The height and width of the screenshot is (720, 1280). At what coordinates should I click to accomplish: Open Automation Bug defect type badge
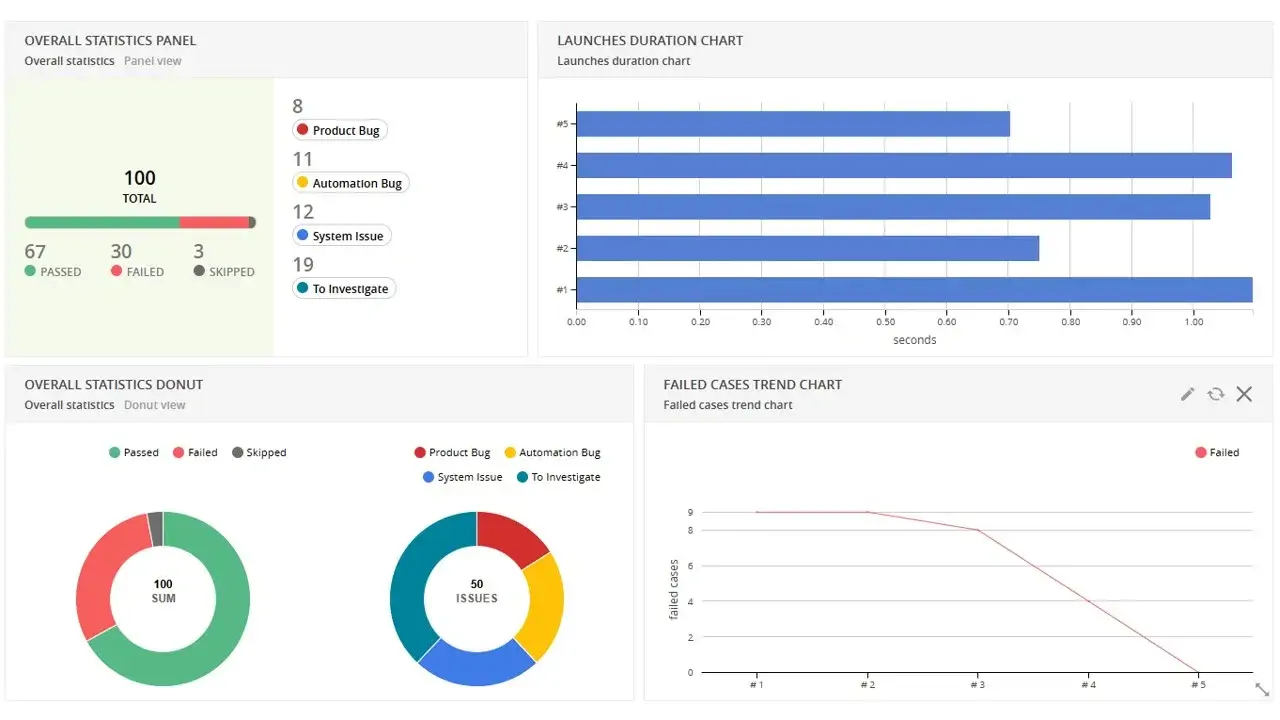(350, 183)
